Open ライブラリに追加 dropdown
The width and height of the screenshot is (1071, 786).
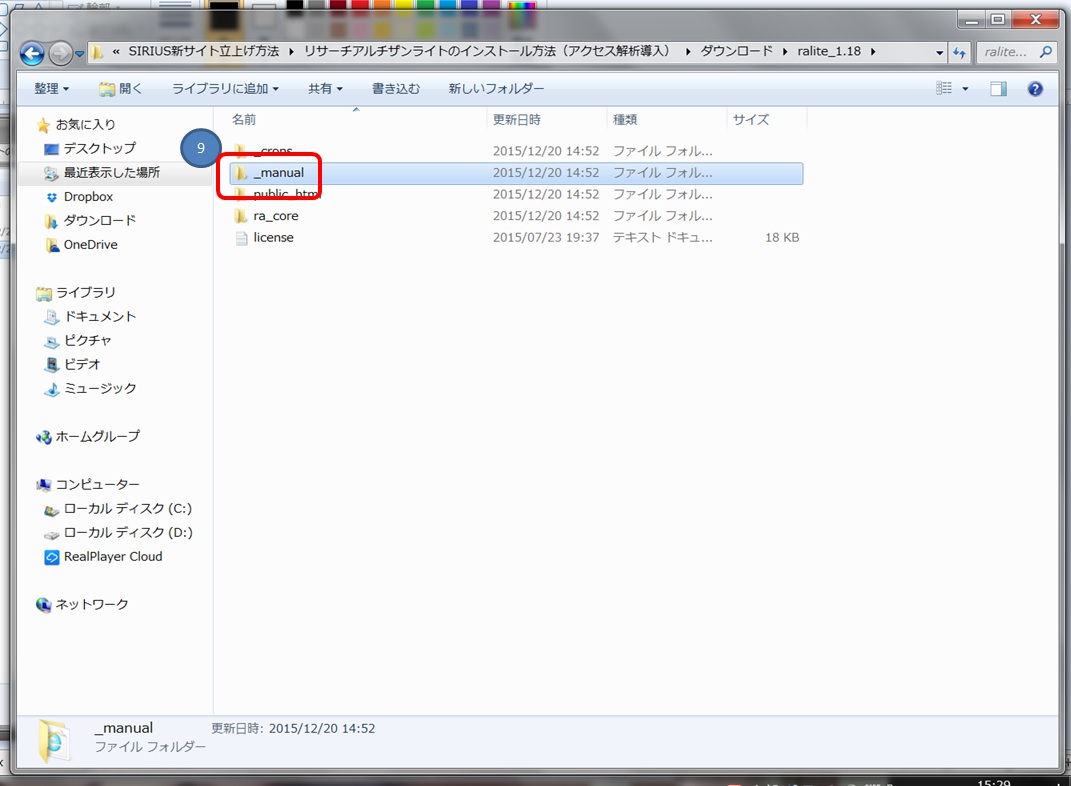(225, 89)
